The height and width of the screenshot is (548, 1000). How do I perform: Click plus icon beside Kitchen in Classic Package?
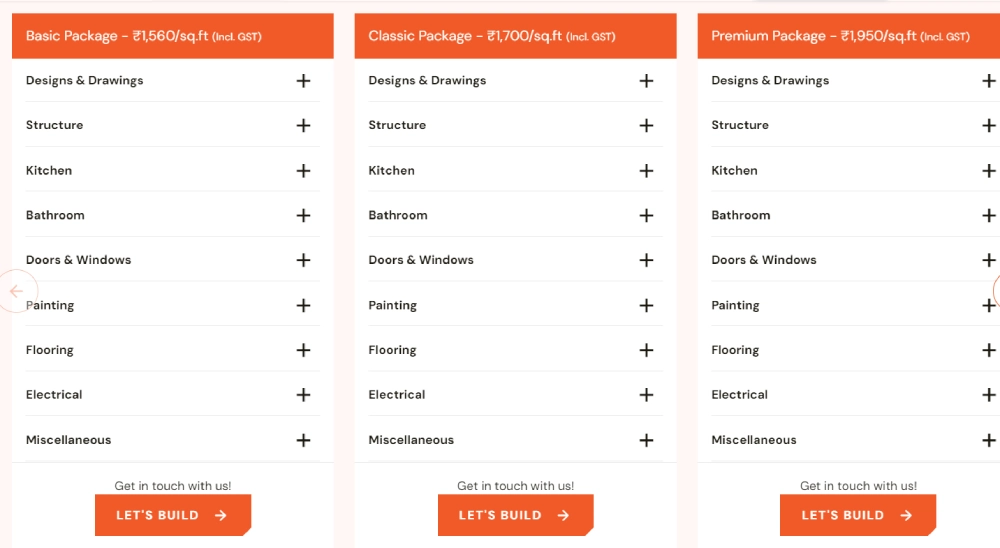click(646, 171)
